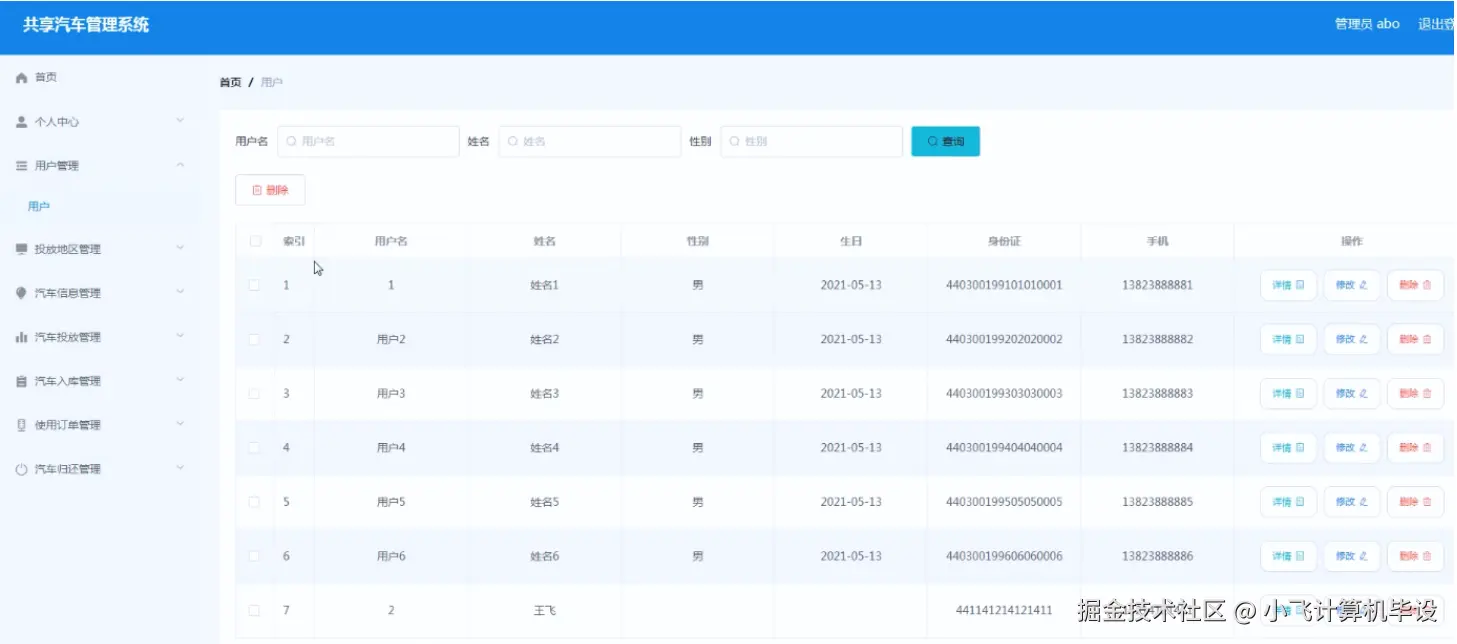
Task: Open the 汽车信息管理 menu
Action: [100, 293]
